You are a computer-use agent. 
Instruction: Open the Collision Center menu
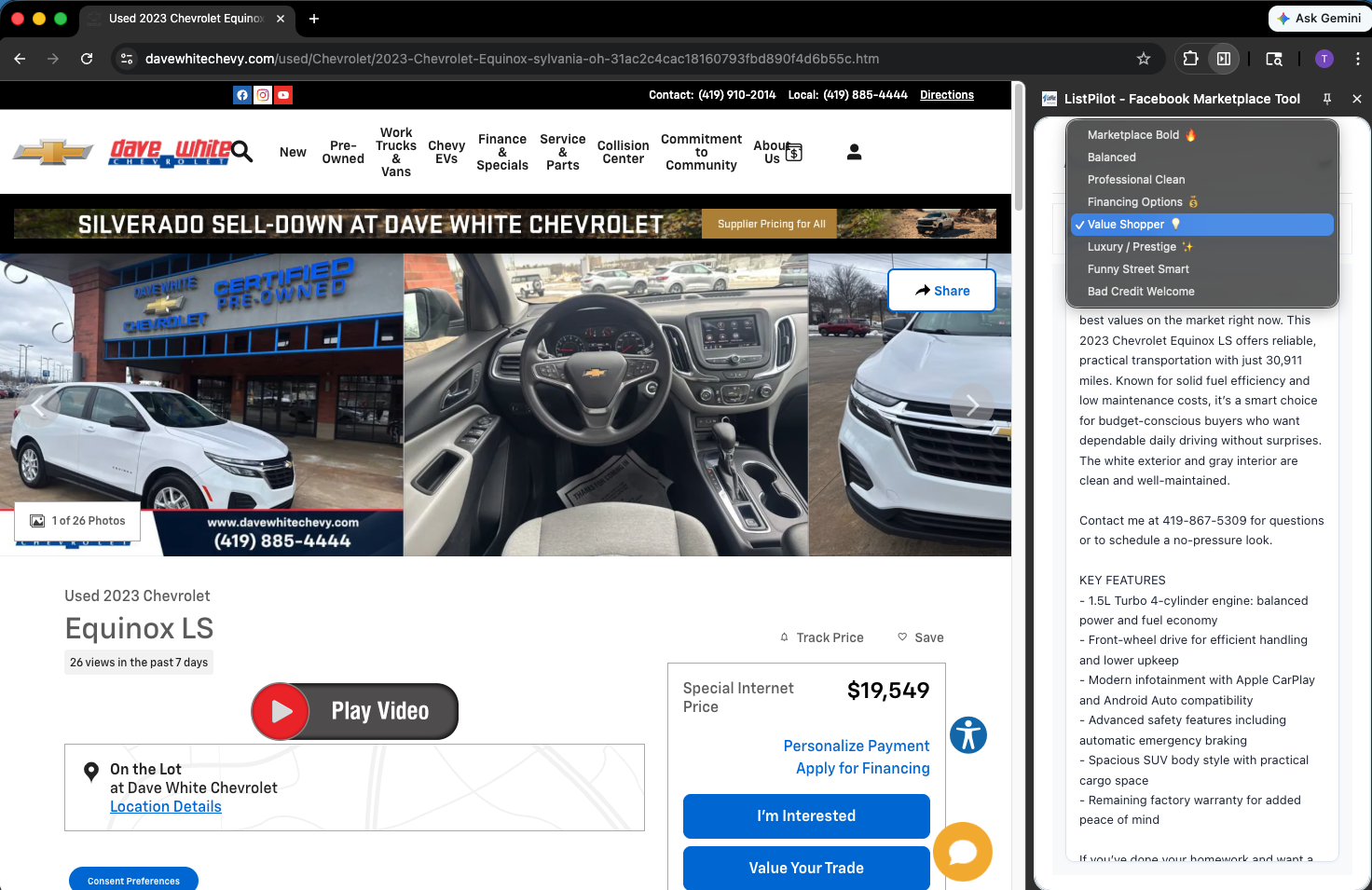(624, 152)
